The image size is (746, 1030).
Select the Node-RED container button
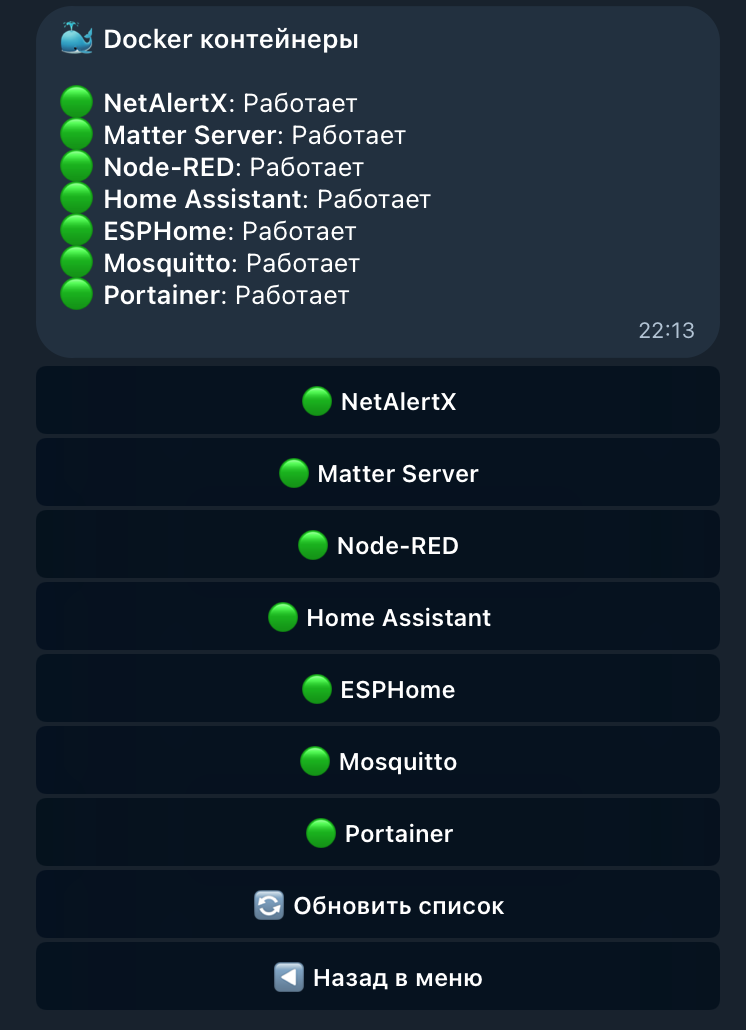[378, 544]
